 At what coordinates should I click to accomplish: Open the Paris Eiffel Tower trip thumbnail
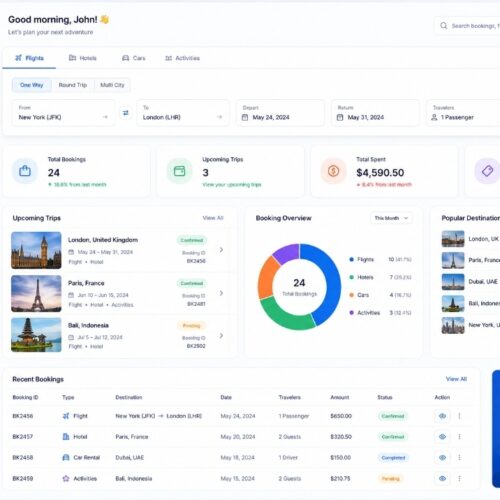[36, 294]
